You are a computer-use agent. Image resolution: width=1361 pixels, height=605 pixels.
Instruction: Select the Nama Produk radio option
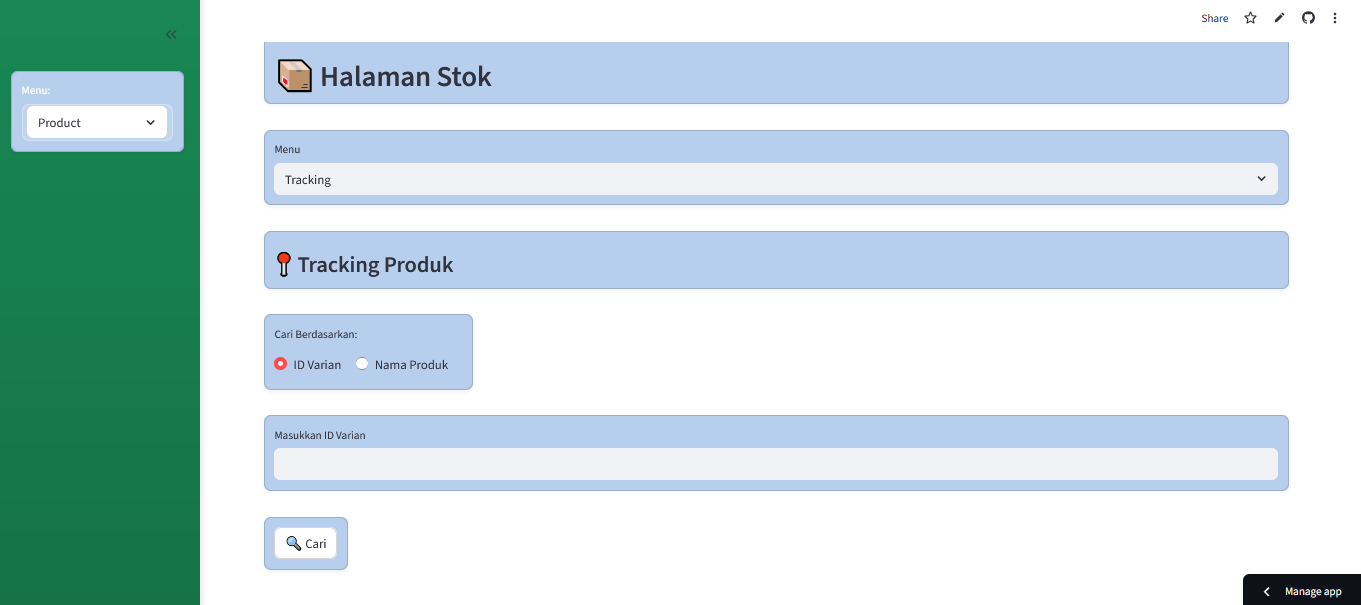click(x=362, y=364)
